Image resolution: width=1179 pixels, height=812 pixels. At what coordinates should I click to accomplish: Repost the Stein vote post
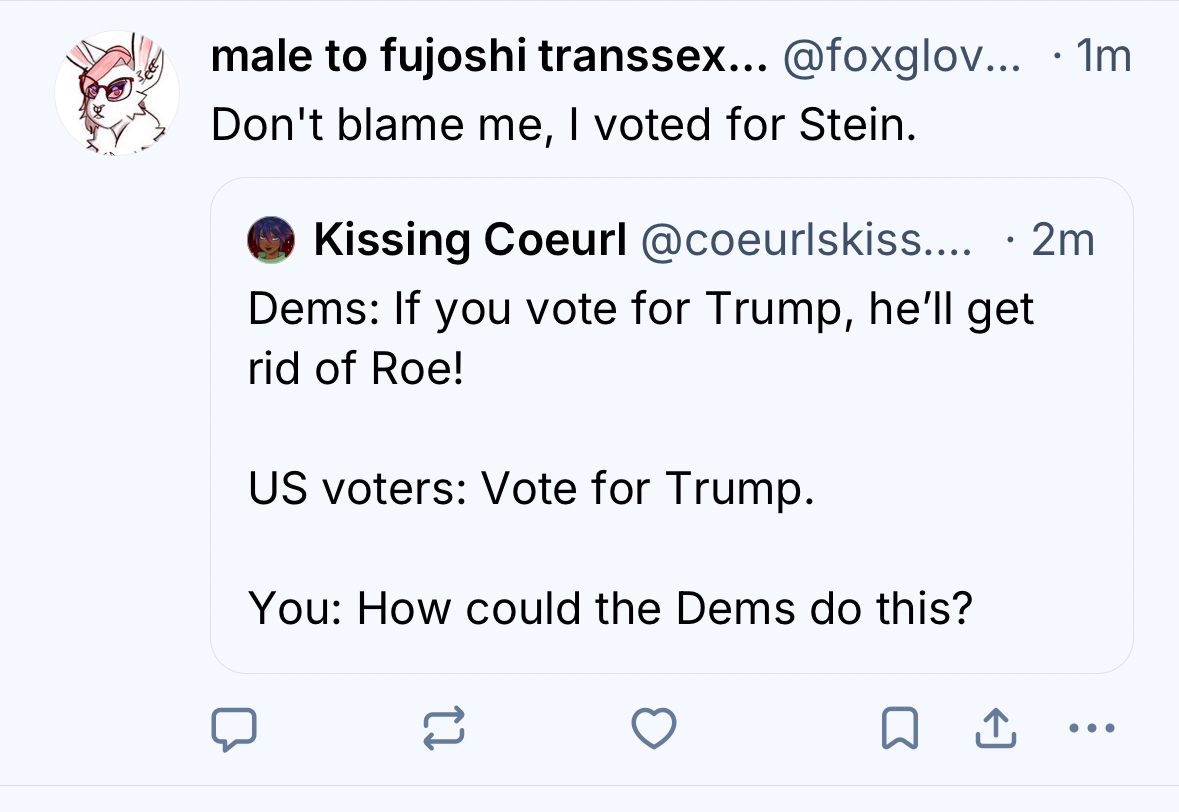click(x=445, y=729)
